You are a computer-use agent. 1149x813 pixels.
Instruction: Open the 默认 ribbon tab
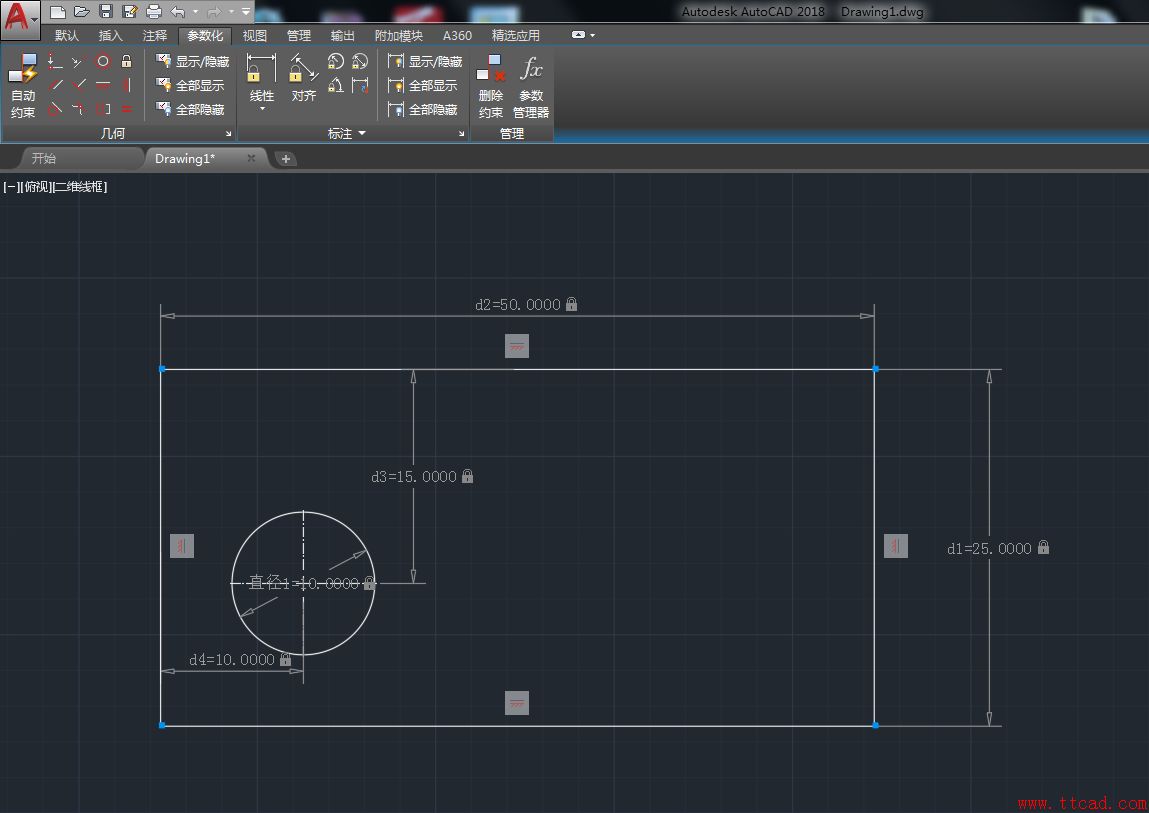[x=66, y=35]
